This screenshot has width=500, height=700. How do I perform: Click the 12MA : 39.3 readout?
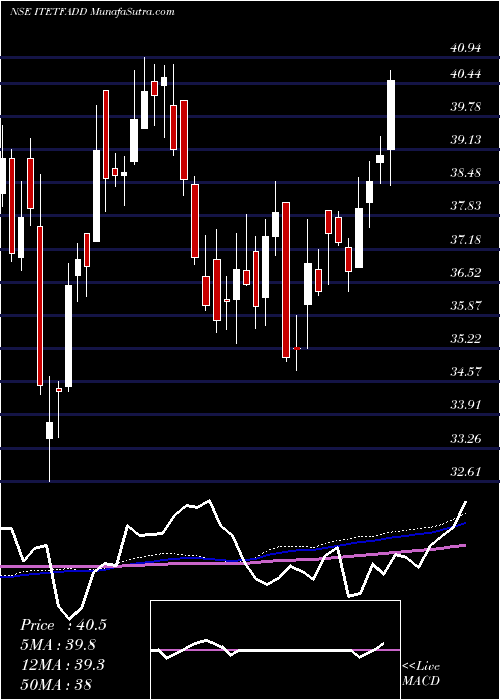pos(62,665)
